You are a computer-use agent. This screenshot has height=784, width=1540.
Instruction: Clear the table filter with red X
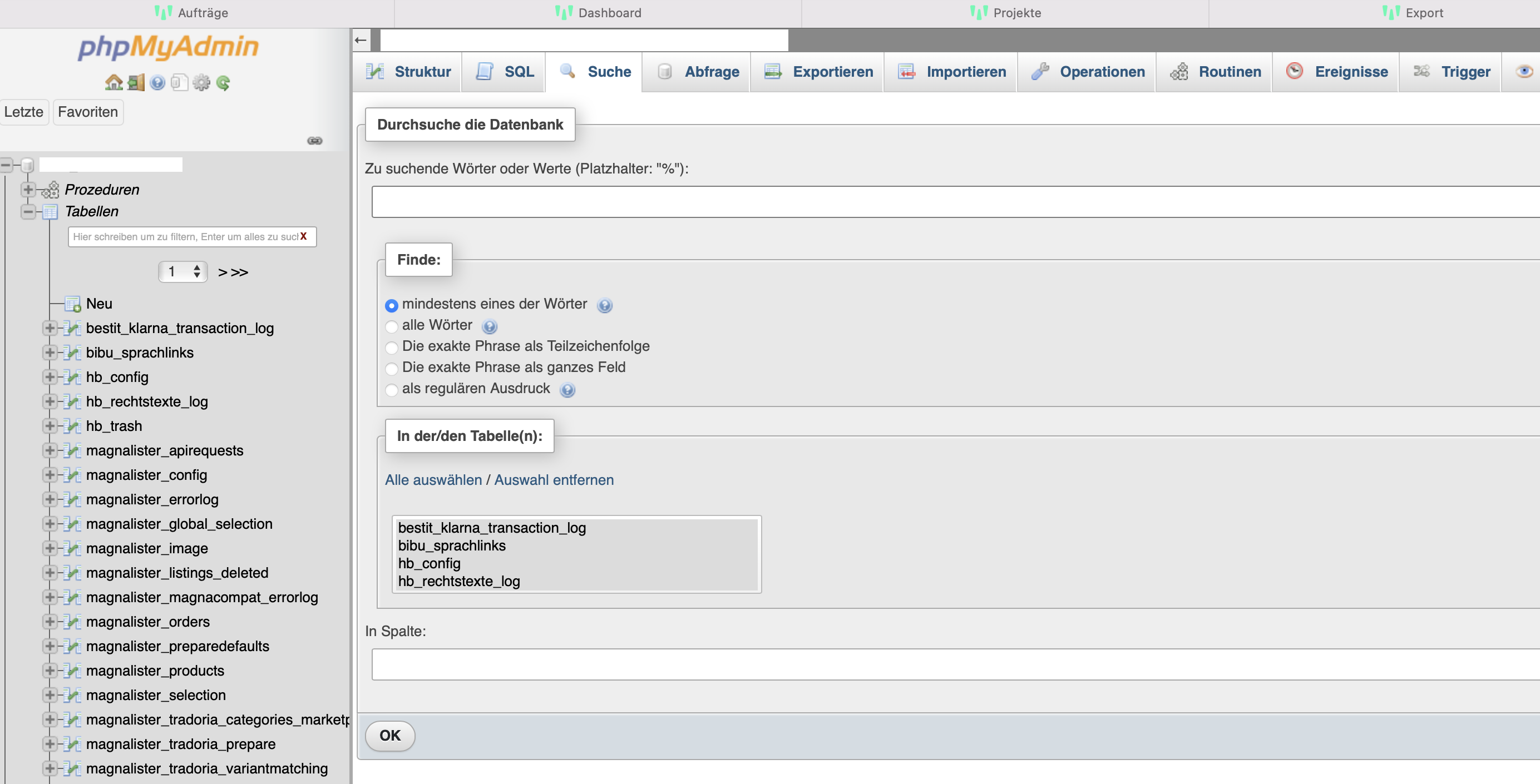[304, 237]
